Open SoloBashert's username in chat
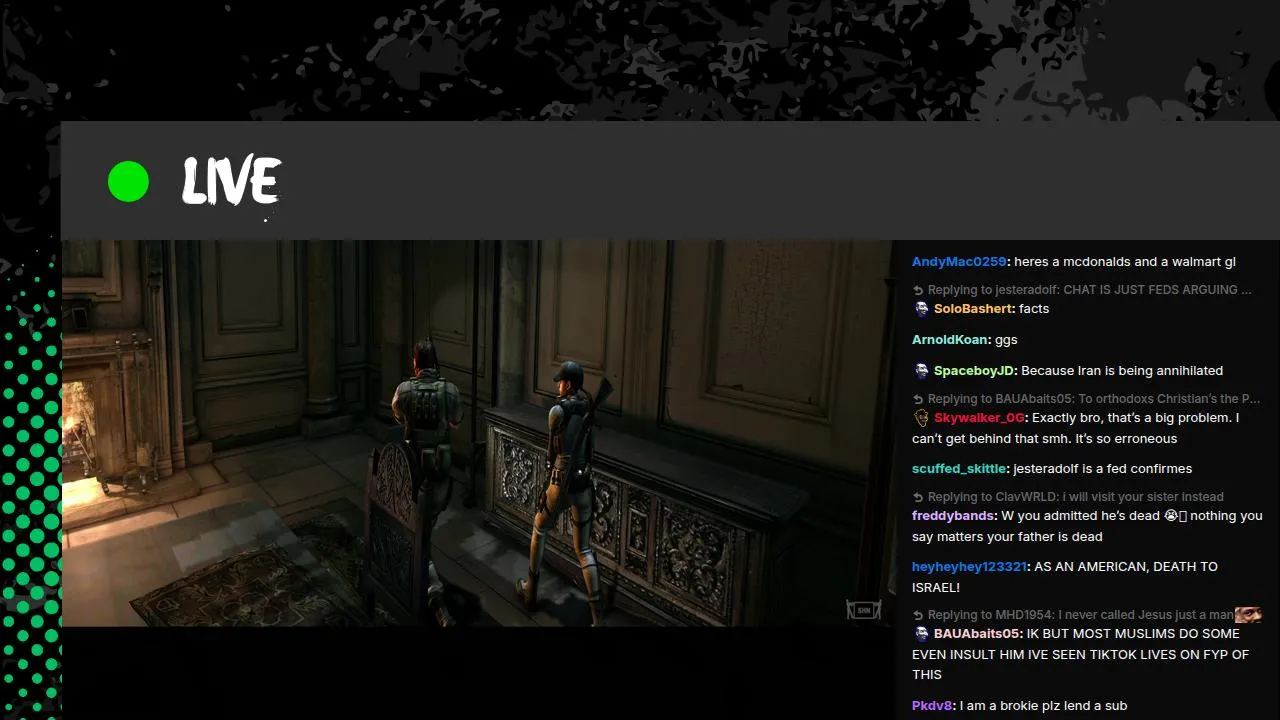1280x720 pixels. coord(974,309)
